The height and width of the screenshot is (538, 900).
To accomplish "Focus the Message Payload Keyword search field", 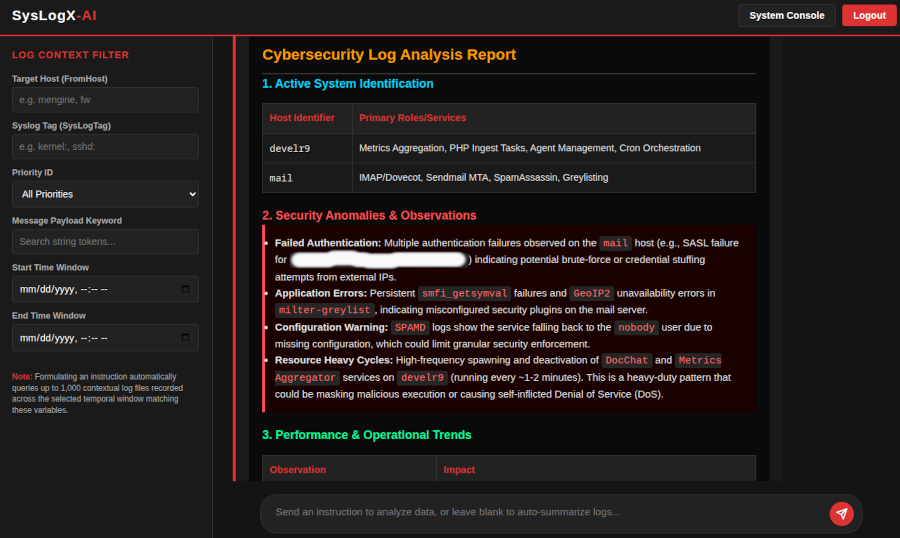I will (106, 242).
